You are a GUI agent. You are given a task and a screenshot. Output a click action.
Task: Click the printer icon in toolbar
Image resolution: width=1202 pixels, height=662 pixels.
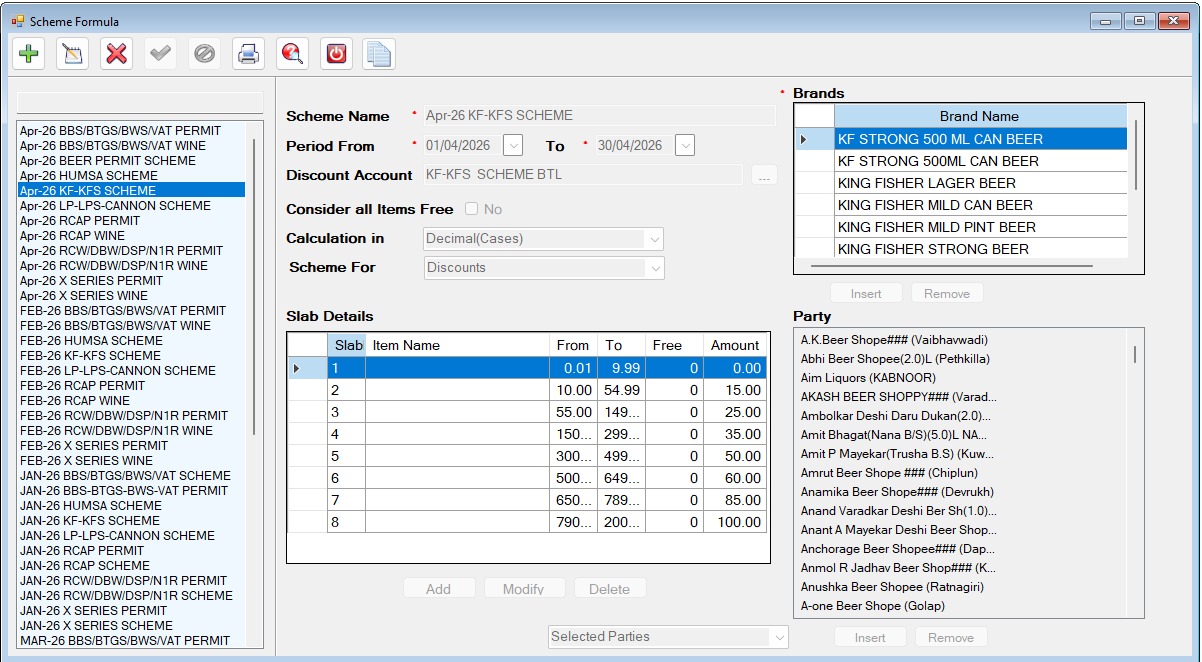248,54
